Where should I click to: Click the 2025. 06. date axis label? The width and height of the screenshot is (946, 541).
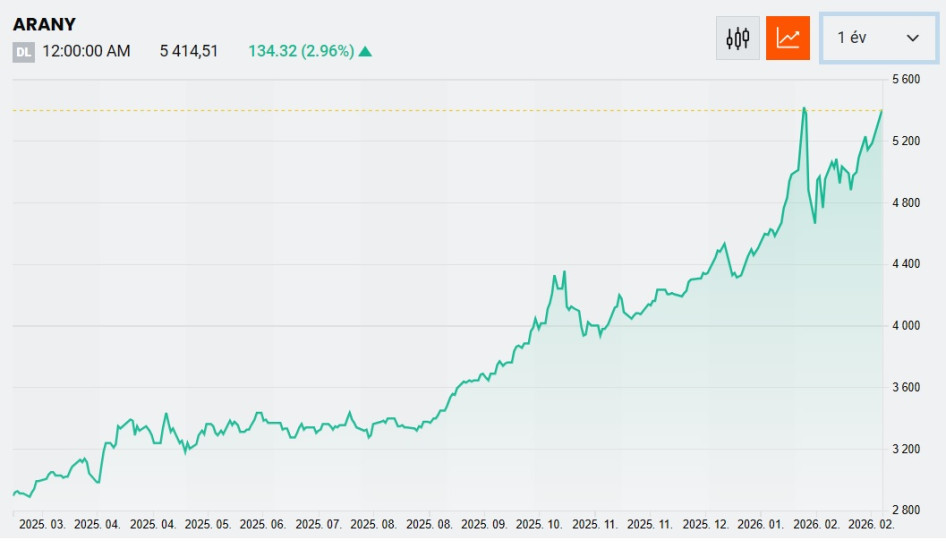click(264, 524)
